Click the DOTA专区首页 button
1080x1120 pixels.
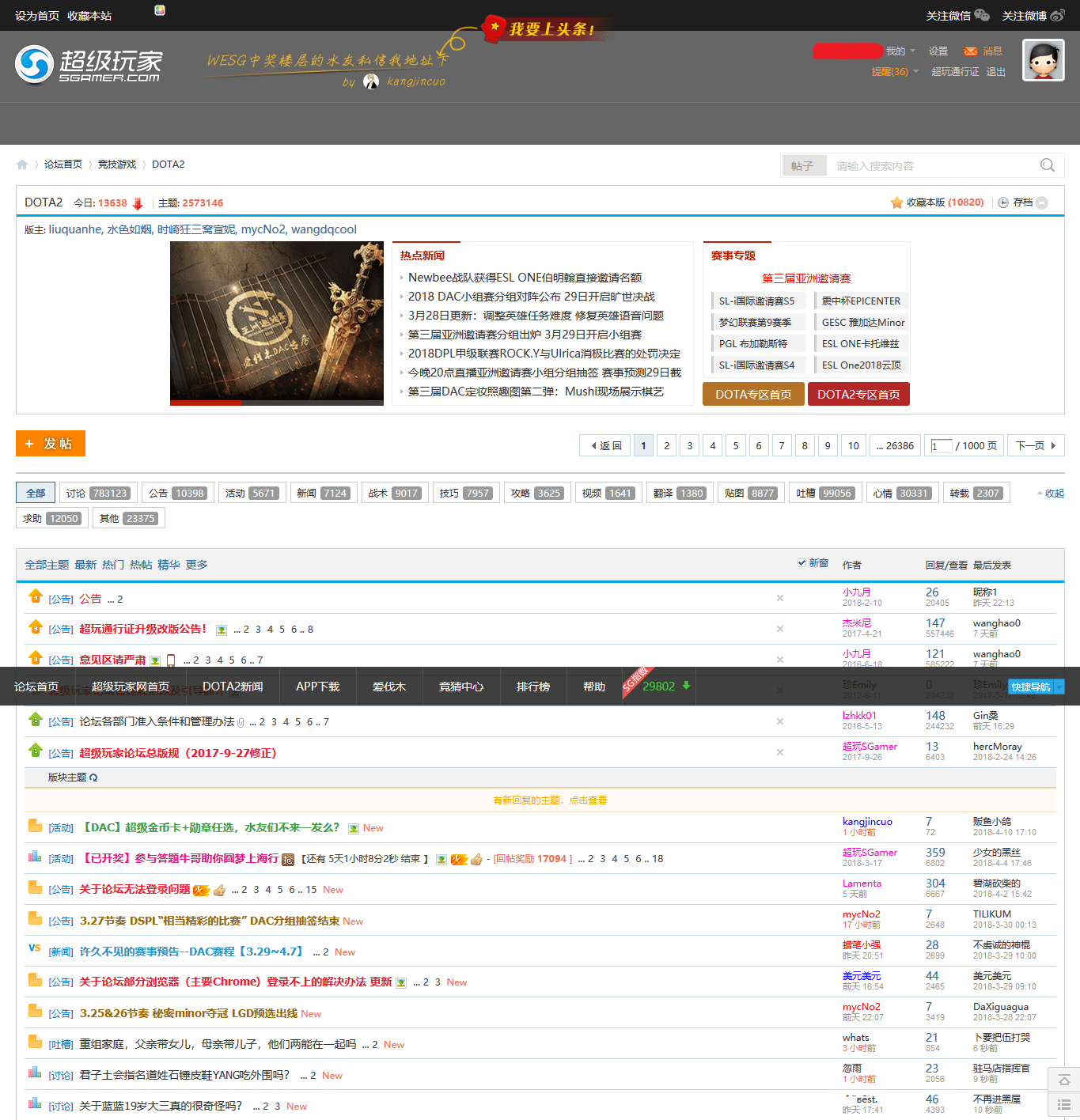tap(753, 394)
